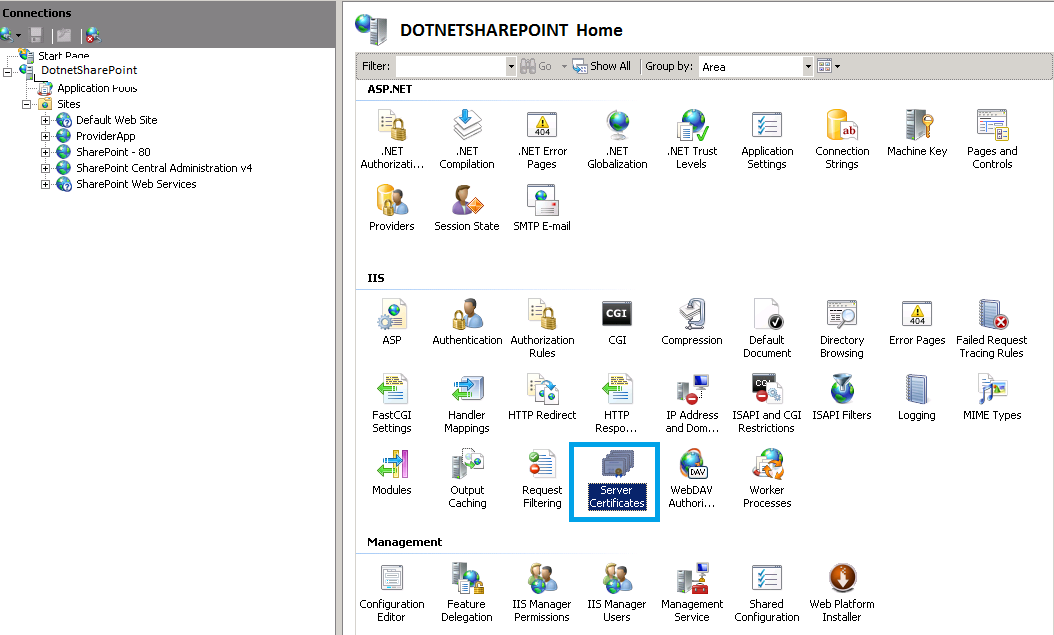Expand SharePoint Web Services node

(x=46, y=185)
